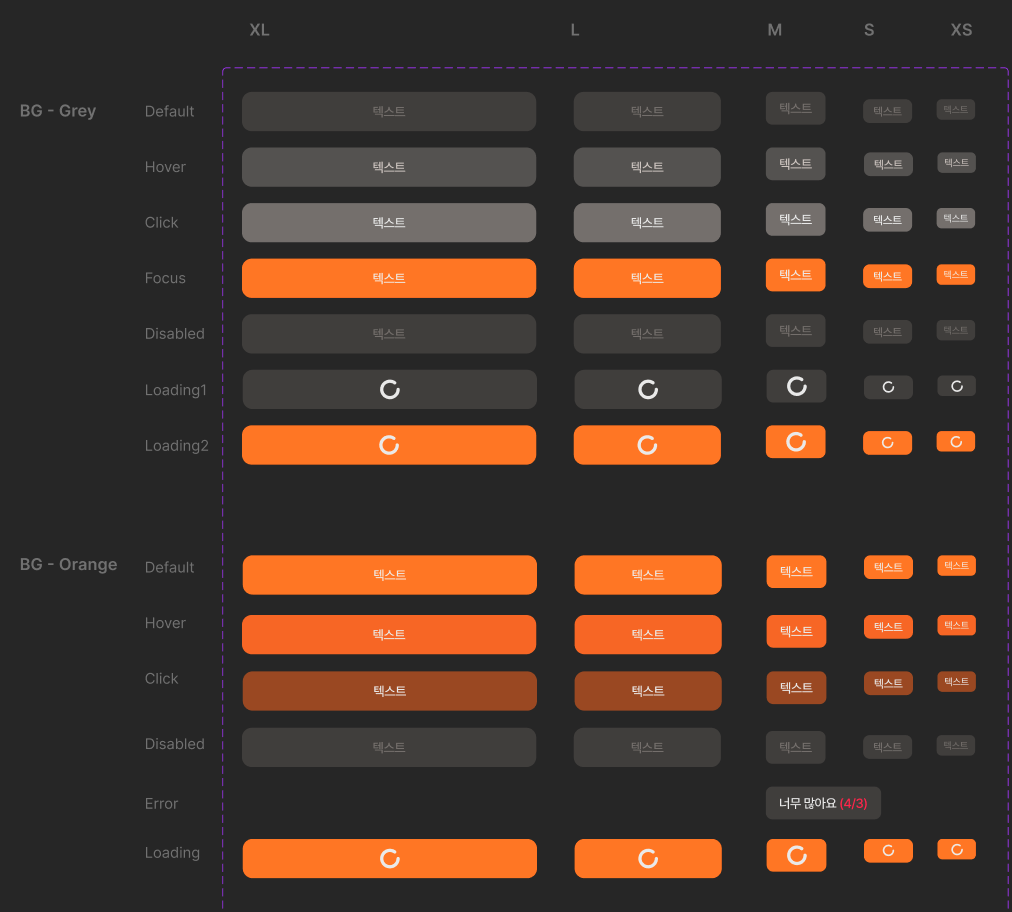Click the M spinner button in BG-Grey Loading1 row
Screen dimensions: 1012x912
click(x=796, y=386)
